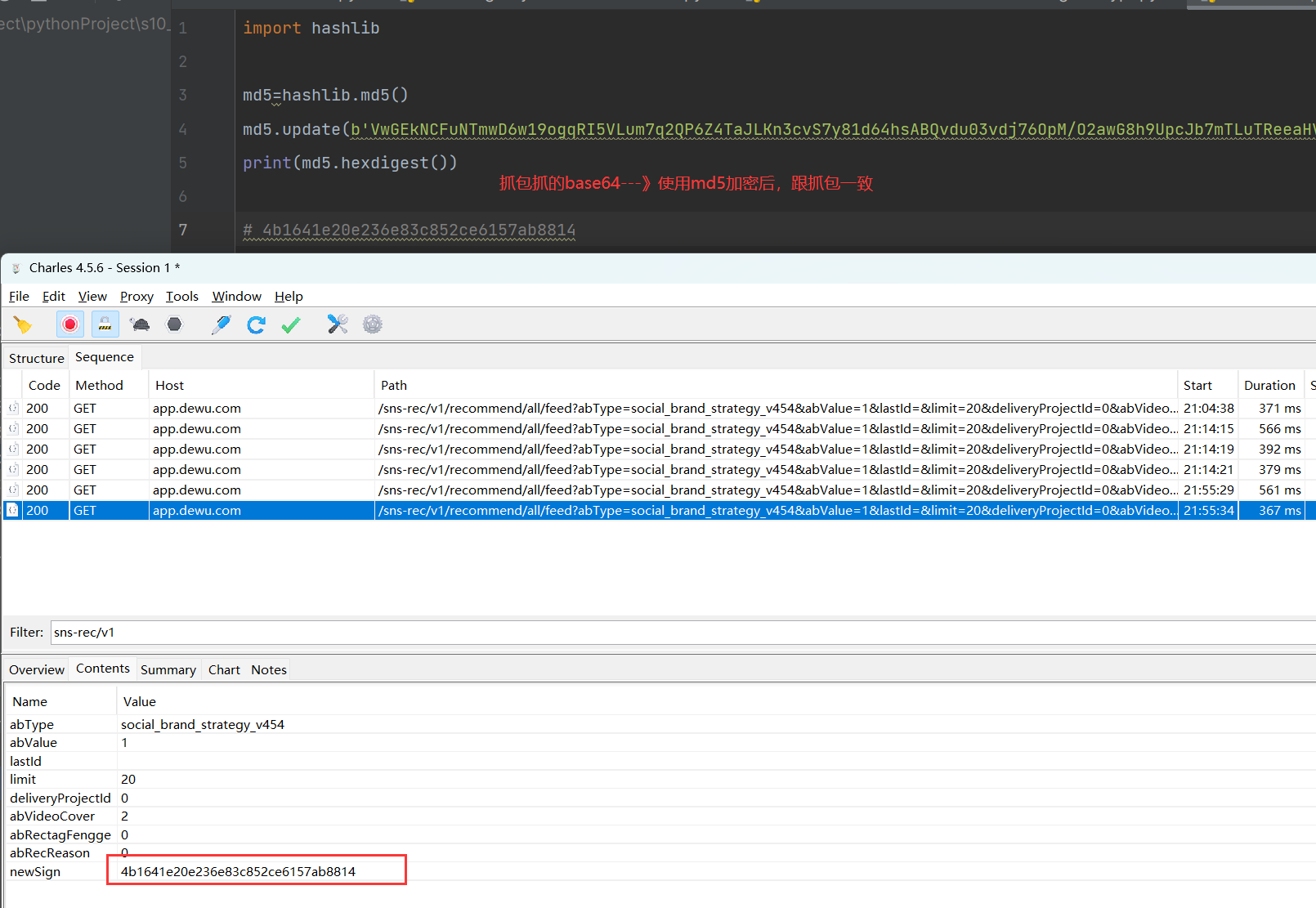Switch to the Structure tab

pyautogui.click(x=37, y=359)
